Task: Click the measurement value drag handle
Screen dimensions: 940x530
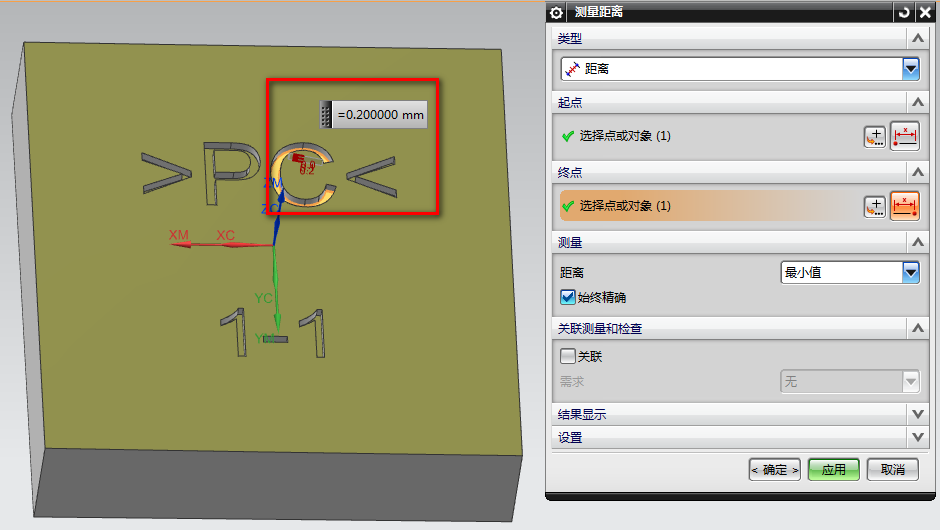Action: 325,115
